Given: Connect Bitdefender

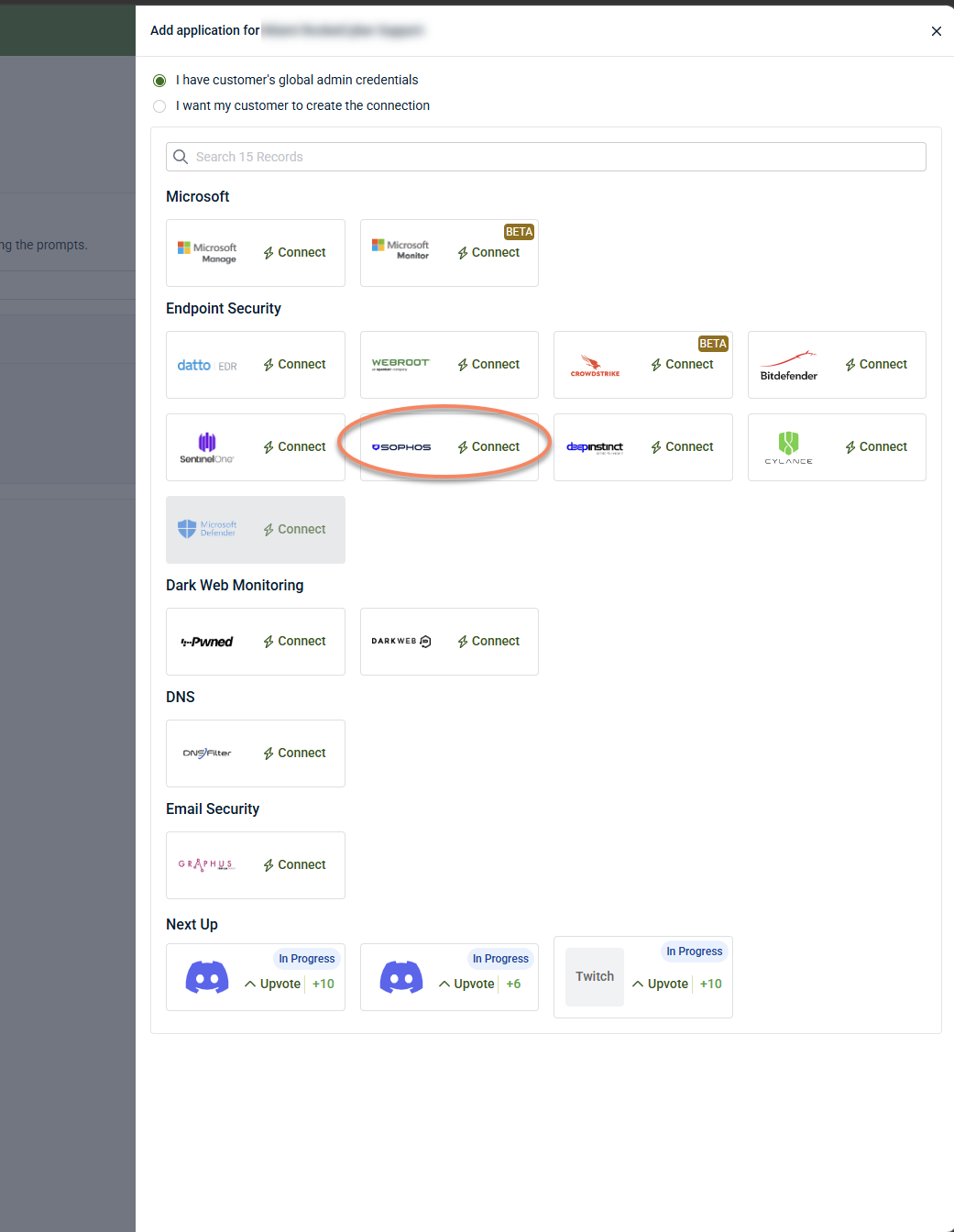Looking at the screenshot, I should [x=876, y=365].
